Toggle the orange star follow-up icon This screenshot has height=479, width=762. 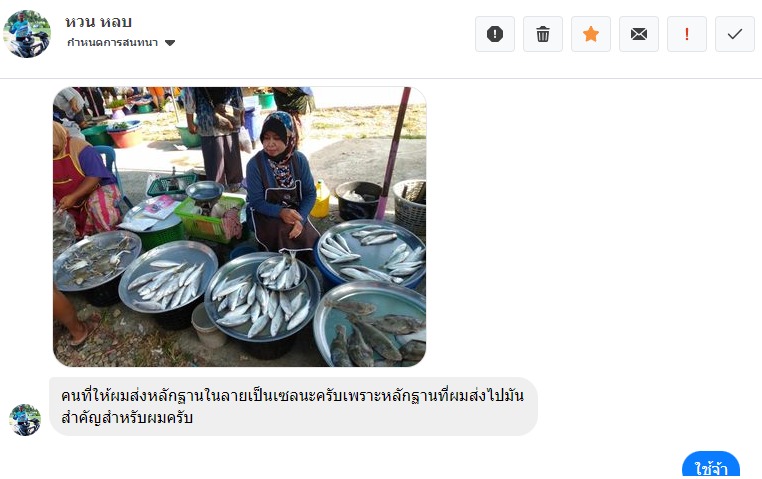coord(591,34)
